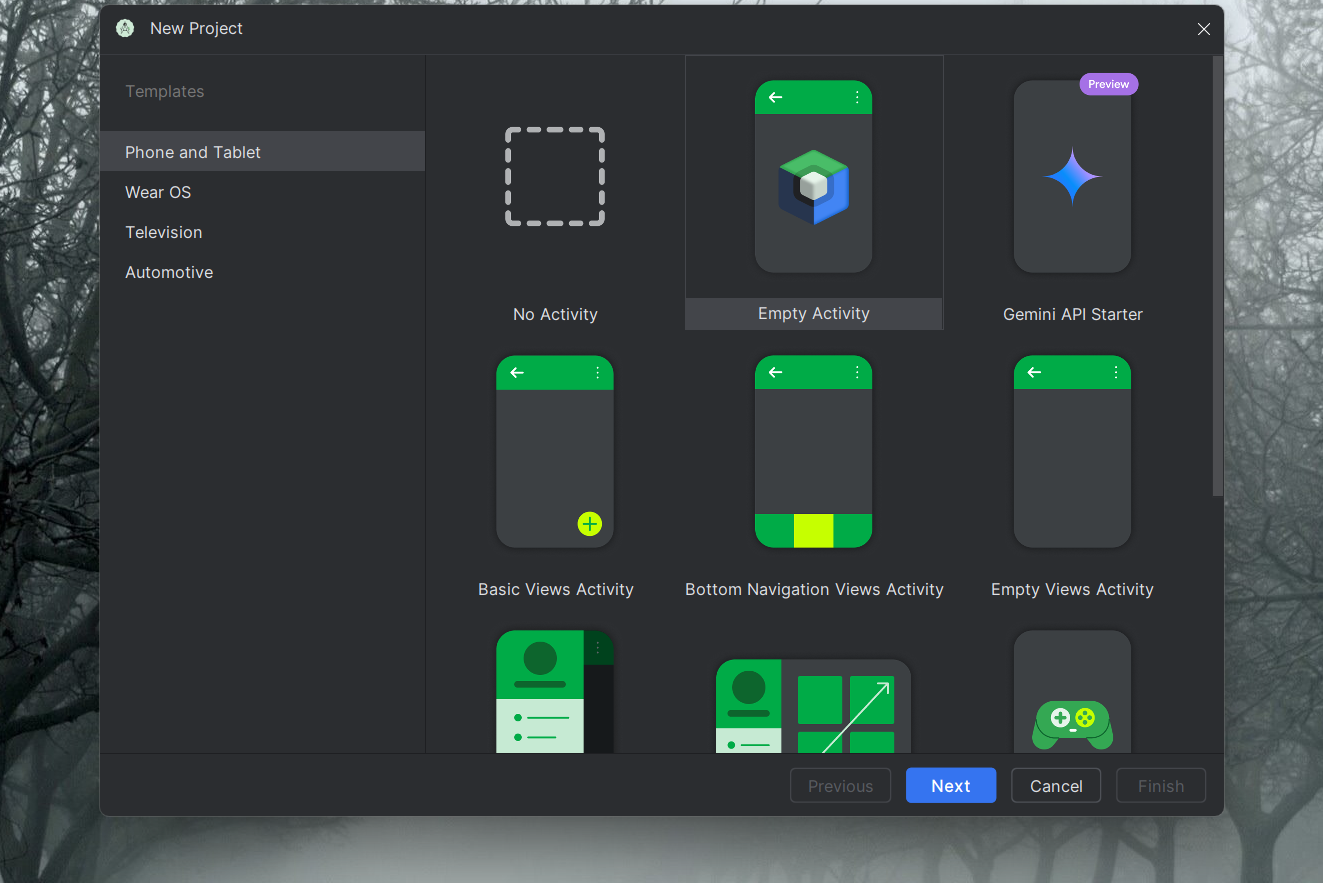Click the templates list vertical scrollbar
Screen dimensions: 1323x883
tap(1217, 276)
